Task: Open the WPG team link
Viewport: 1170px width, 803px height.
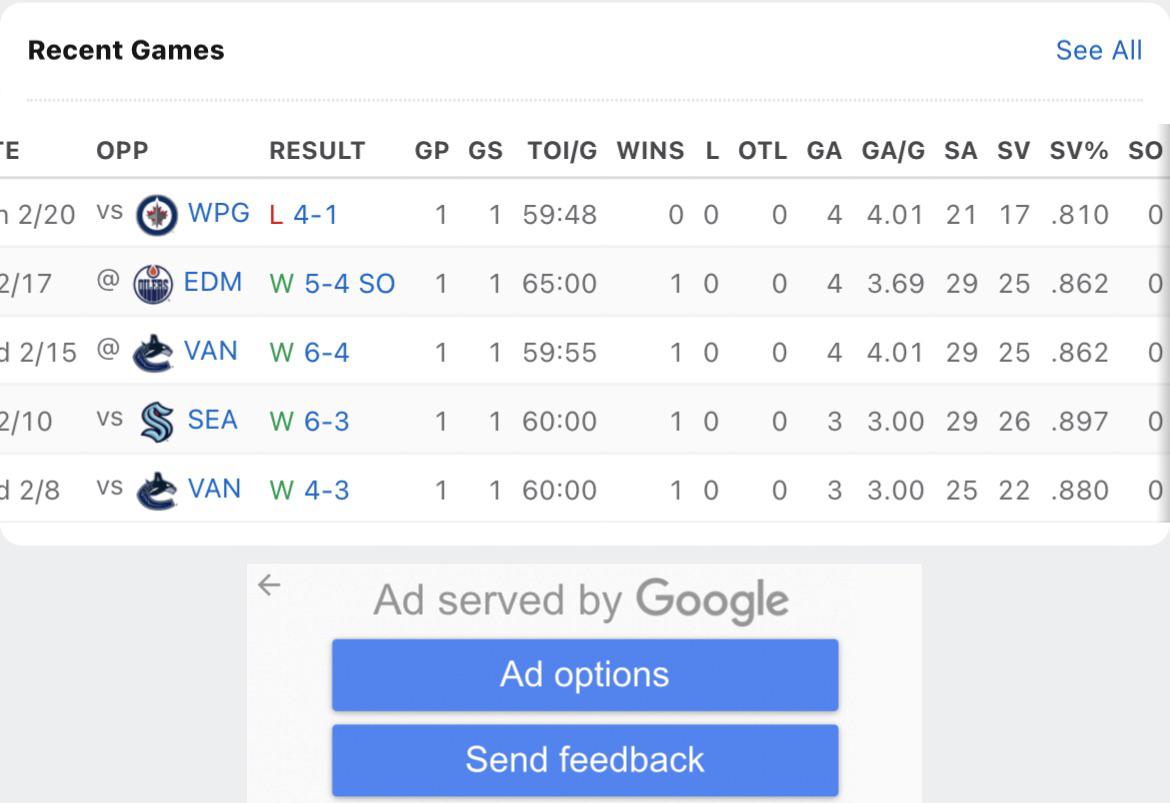Action: (x=218, y=214)
